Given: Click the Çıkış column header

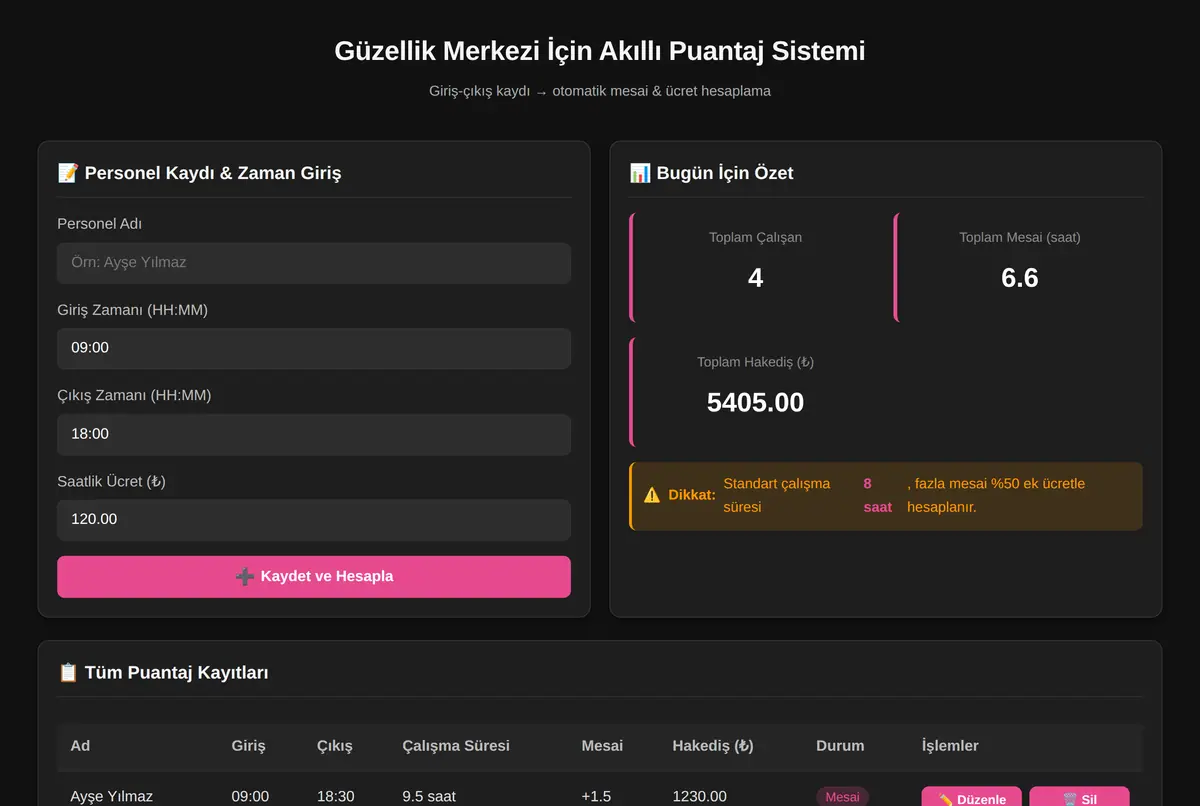Looking at the screenshot, I should tap(335, 746).
